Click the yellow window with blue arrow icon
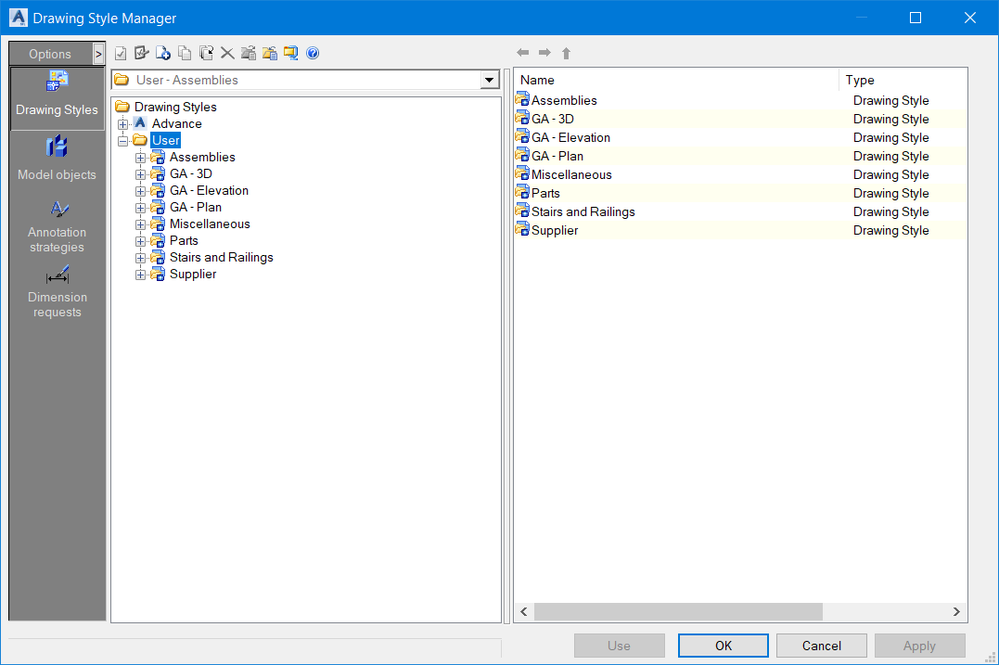 (291, 53)
